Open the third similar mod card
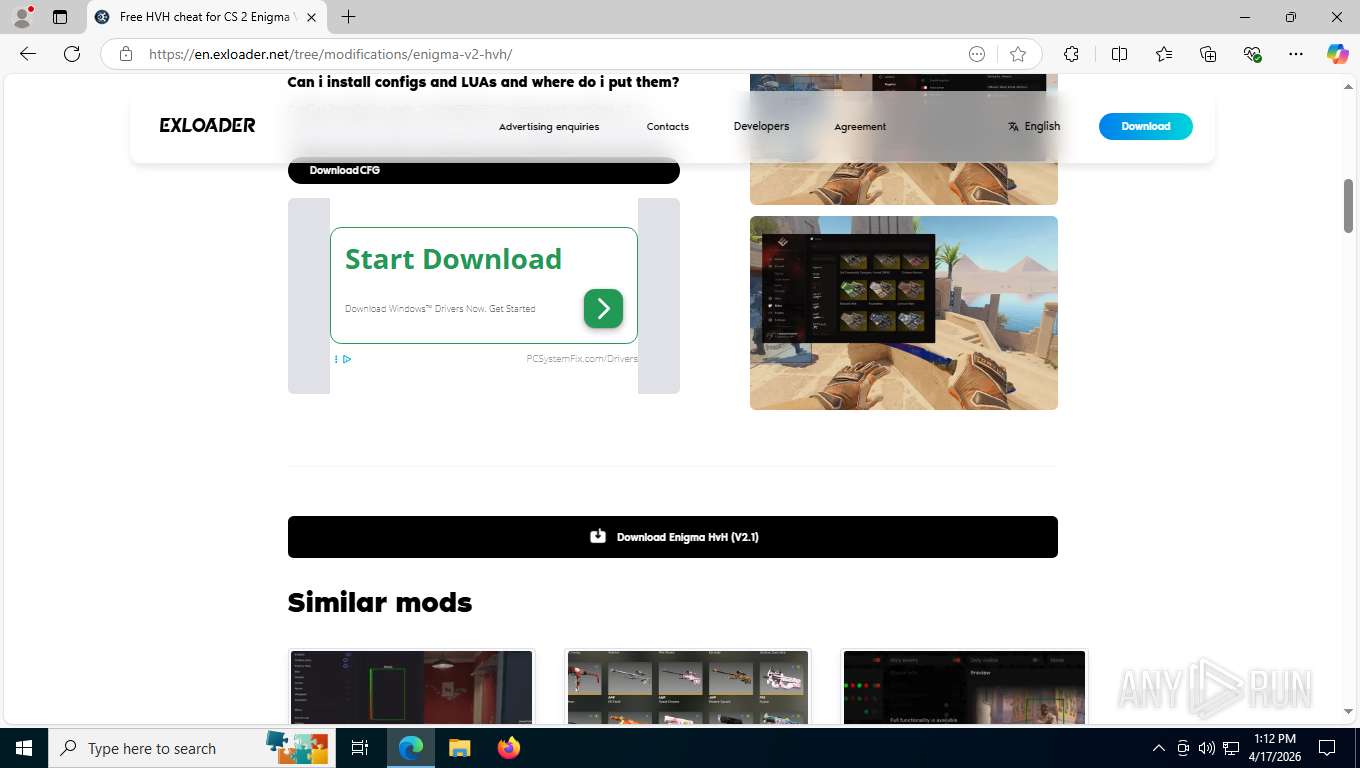 pyautogui.click(x=964, y=687)
